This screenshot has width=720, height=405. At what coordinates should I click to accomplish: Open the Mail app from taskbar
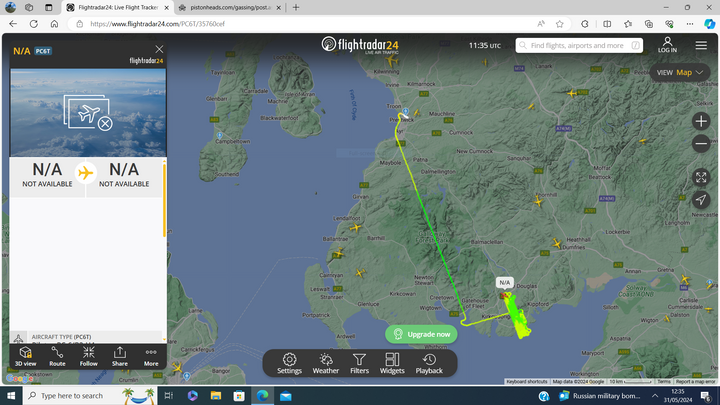coord(286,396)
